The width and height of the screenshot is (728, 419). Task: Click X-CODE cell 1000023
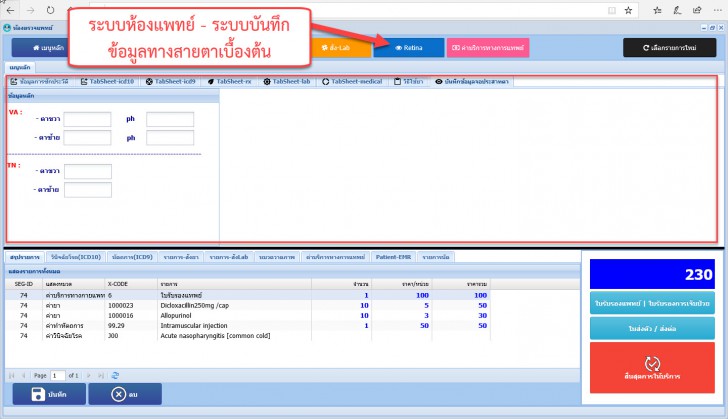tap(121, 305)
